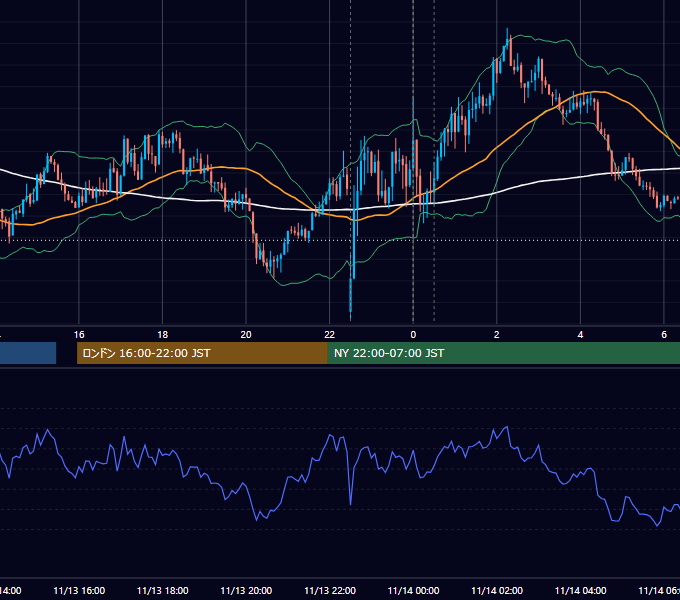This screenshot has height=600, width=680.
Task: Click the unlabeled blue session bar
Action: click(x=28, y=353)
